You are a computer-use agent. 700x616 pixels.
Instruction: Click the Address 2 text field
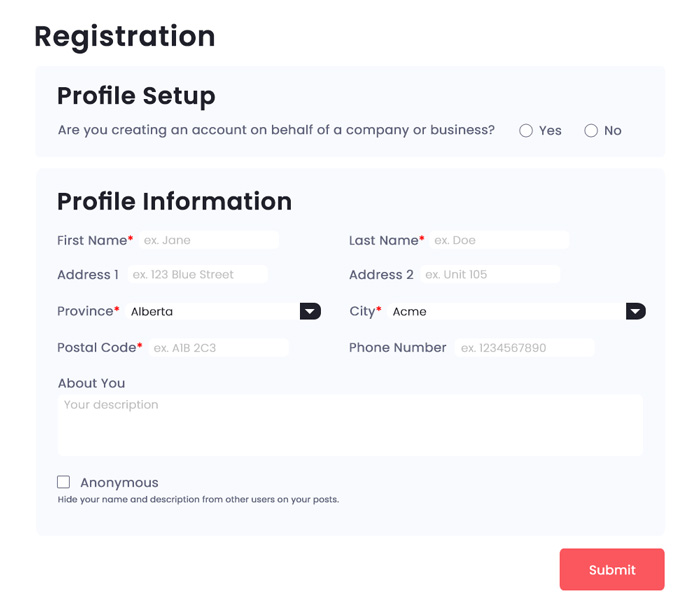(490, 274)
